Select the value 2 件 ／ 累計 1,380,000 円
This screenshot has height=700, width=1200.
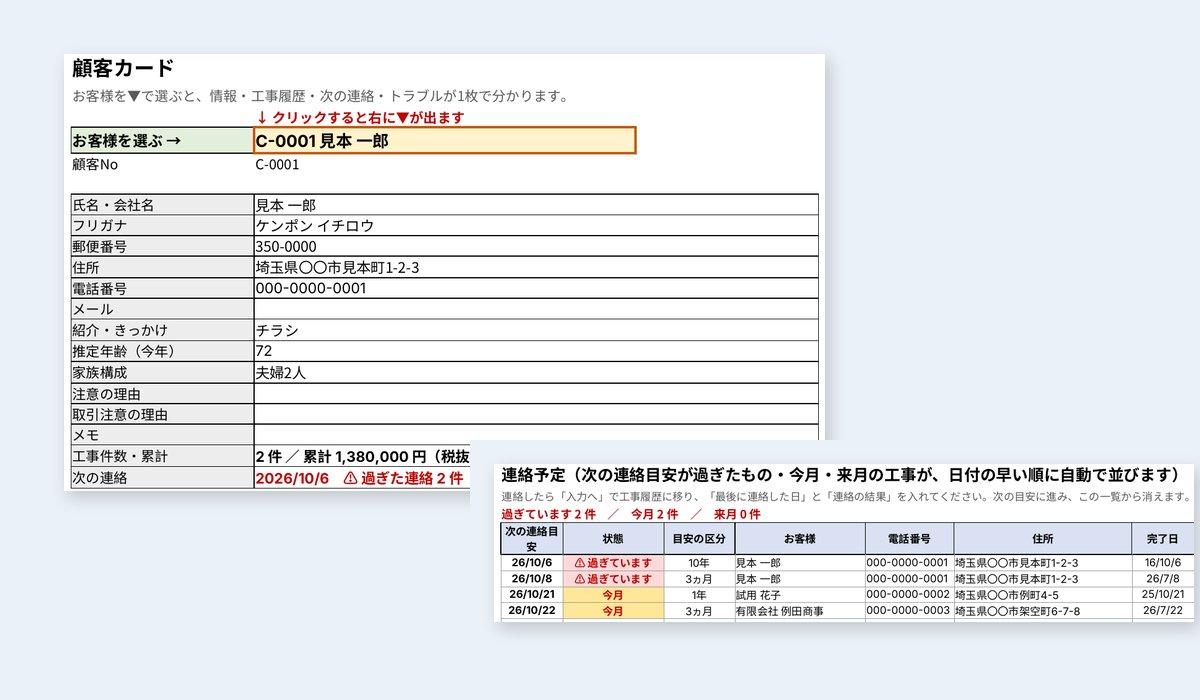(x=362, y=457)
